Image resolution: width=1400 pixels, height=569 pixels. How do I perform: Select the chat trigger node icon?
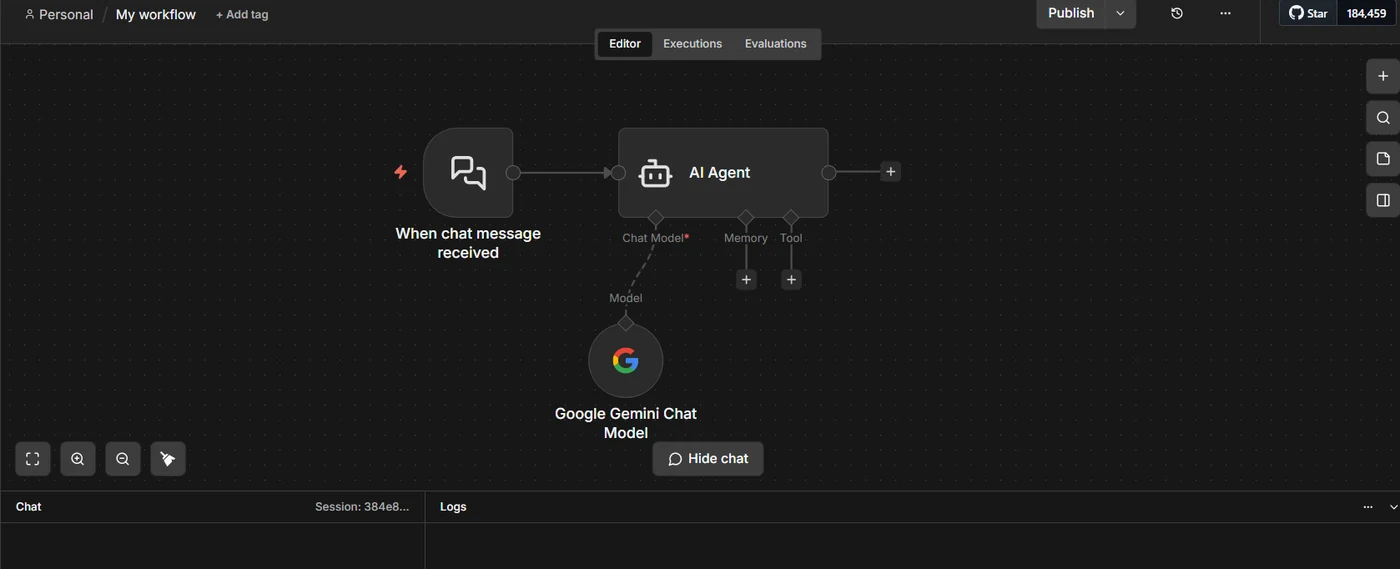pyautogui.click(x=468, y=172)
